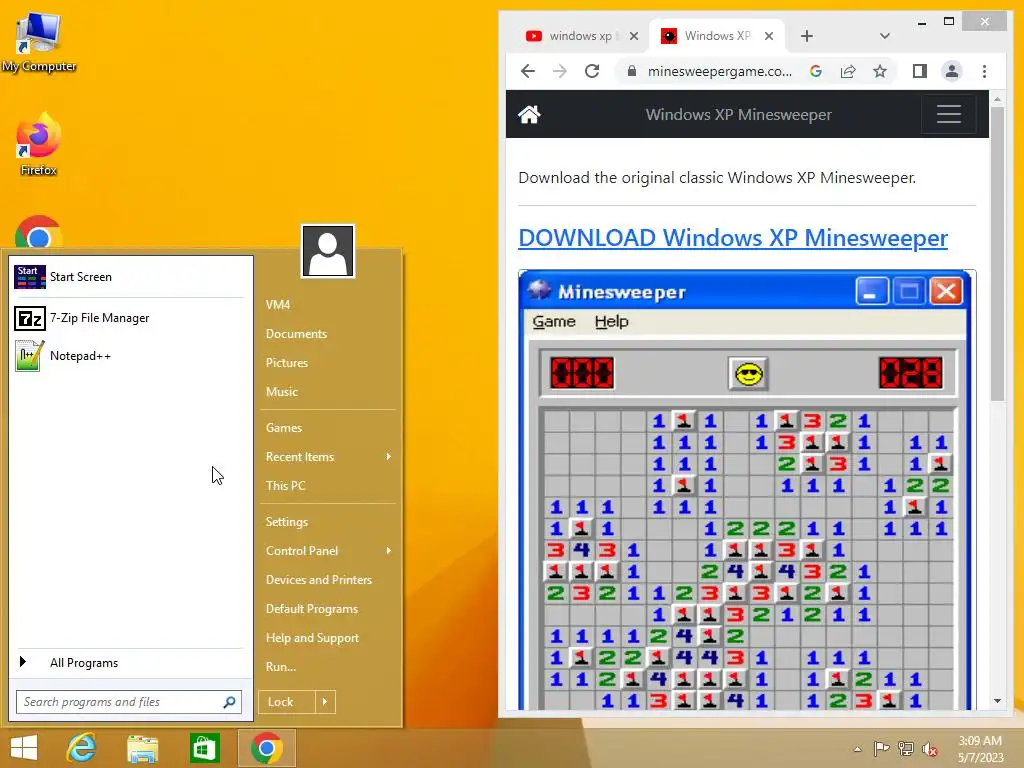The width and height of the screenshot is (1024, 768).
Task: Close the 'windows xp' YouTube tab
Action: (633, 36)
